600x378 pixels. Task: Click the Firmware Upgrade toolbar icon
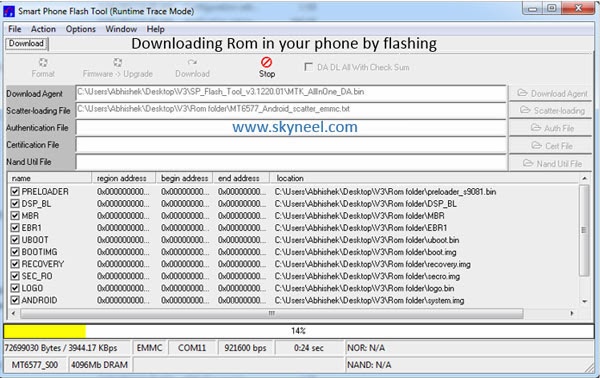pos(117,62)
